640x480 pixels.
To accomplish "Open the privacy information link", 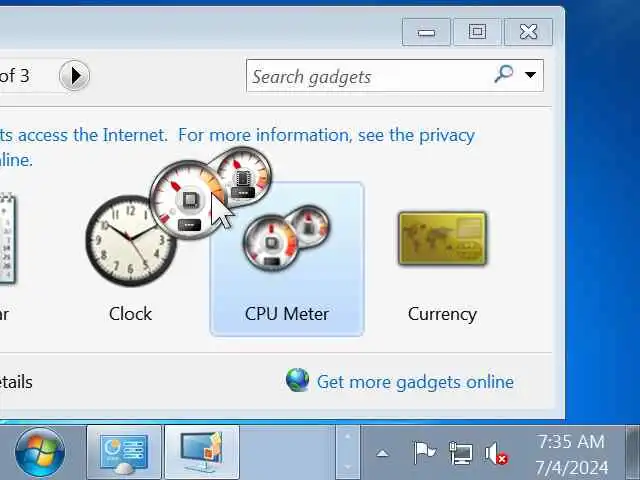I will point(326,135).
